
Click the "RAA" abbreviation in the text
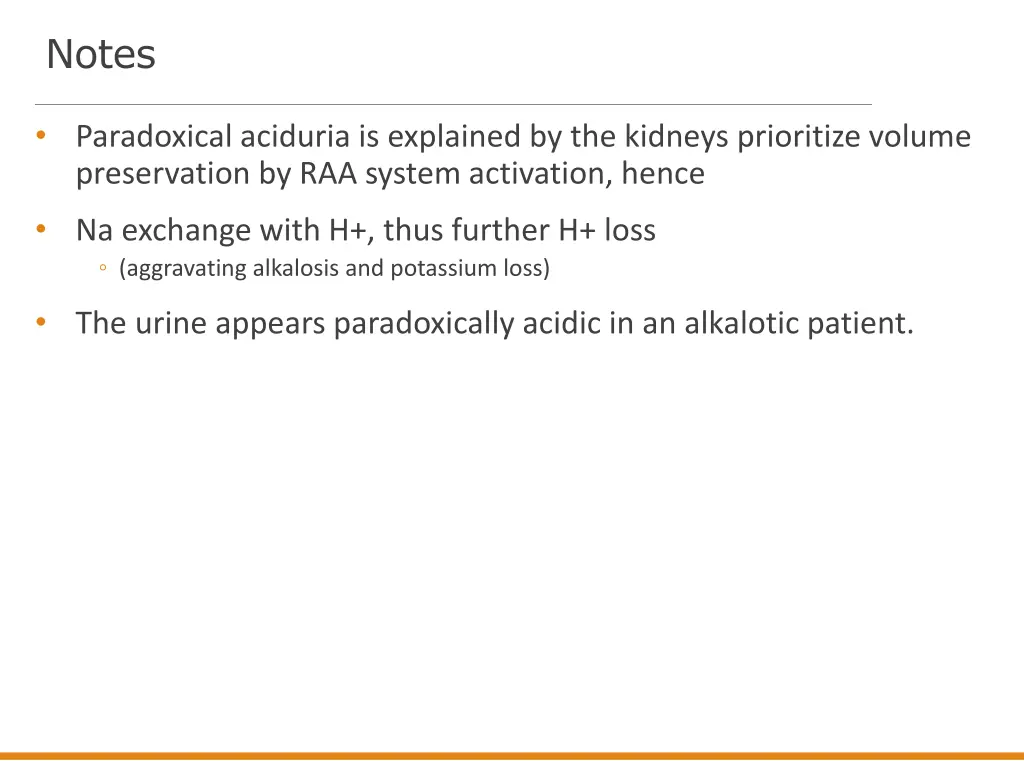click(x=328, y=174)
